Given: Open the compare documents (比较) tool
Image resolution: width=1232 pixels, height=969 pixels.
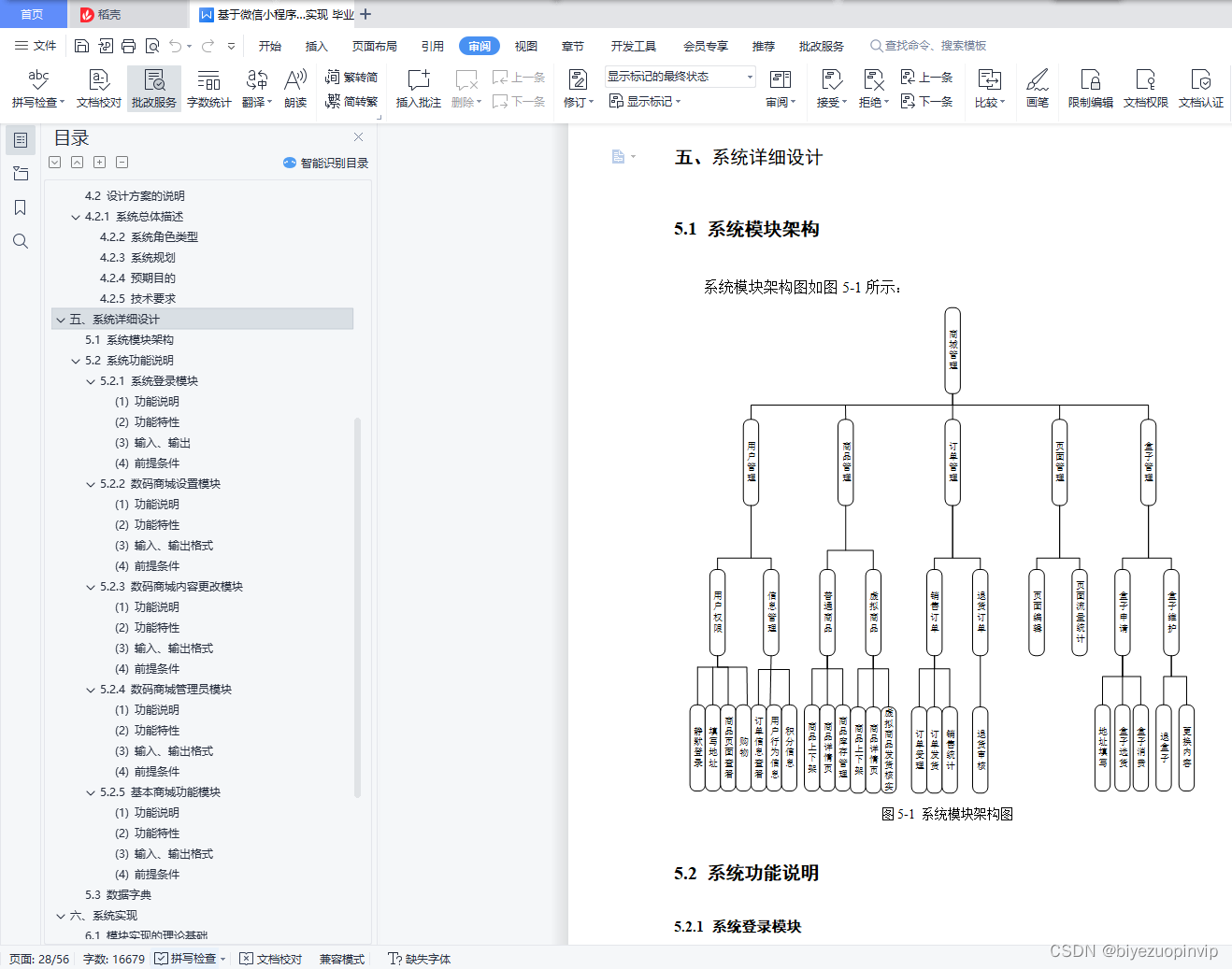Looking at the screenshot, I should point(990,89).
